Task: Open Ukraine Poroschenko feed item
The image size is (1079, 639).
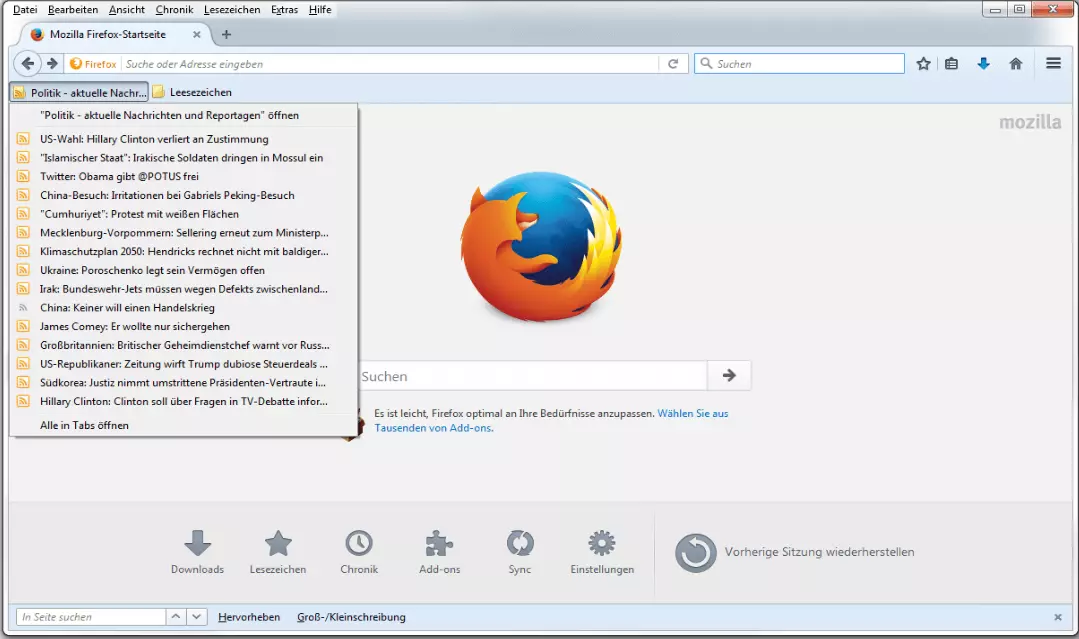Action: pos(183,270)
